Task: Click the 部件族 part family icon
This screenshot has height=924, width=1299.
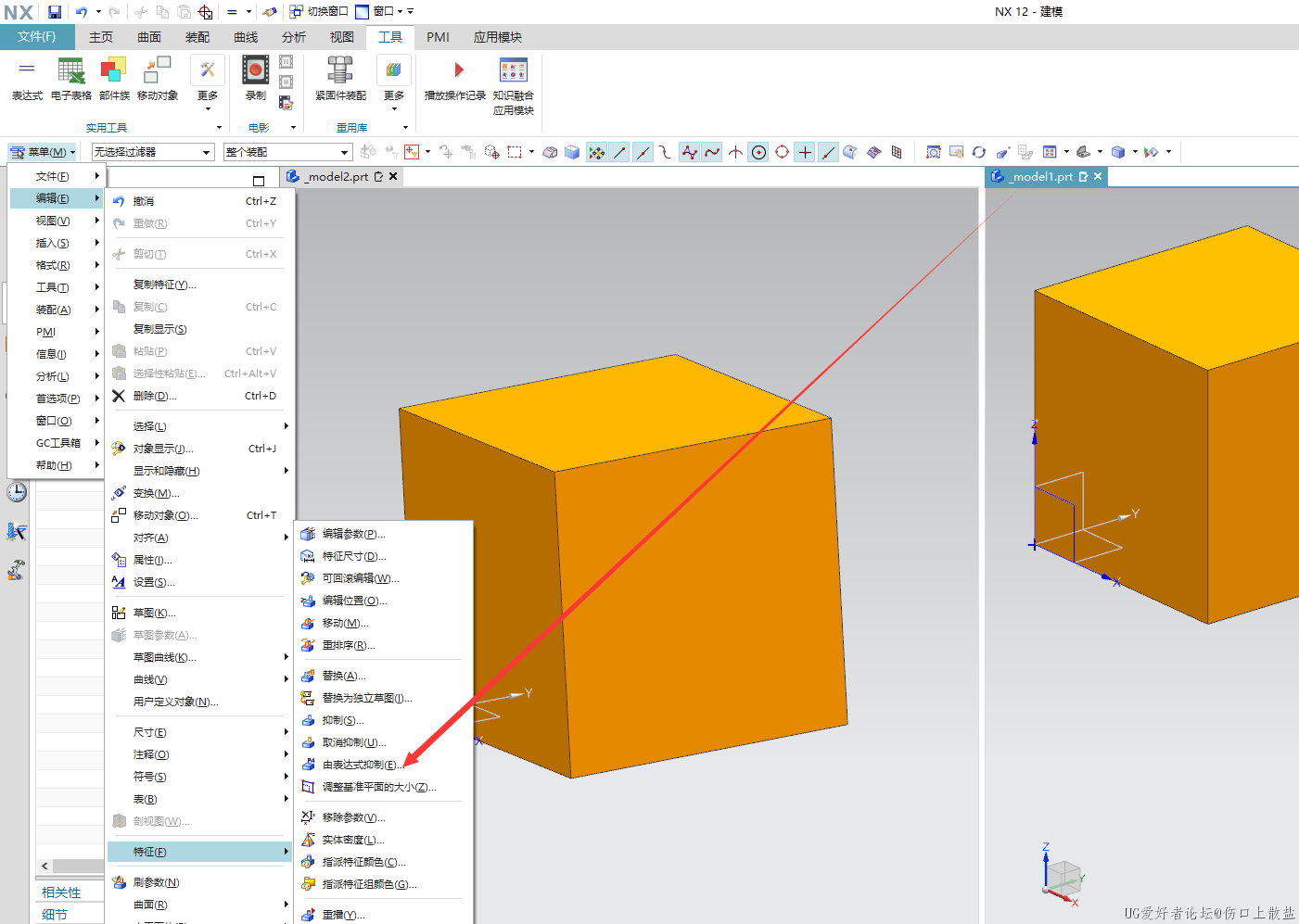Action: (x=114, y=79)
